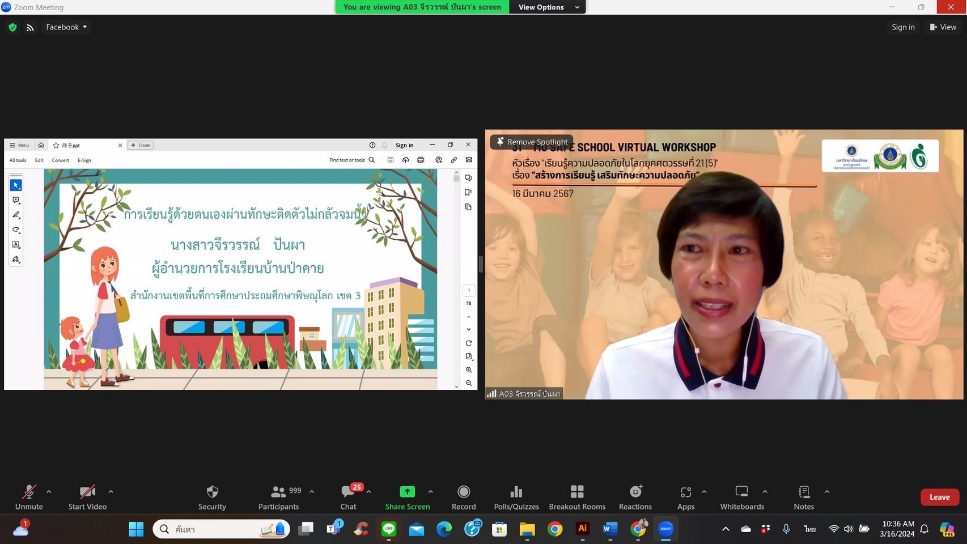The image size is (967, 544).
Task: Open All tools in Acrobat
Action: [x=18, y=160]
